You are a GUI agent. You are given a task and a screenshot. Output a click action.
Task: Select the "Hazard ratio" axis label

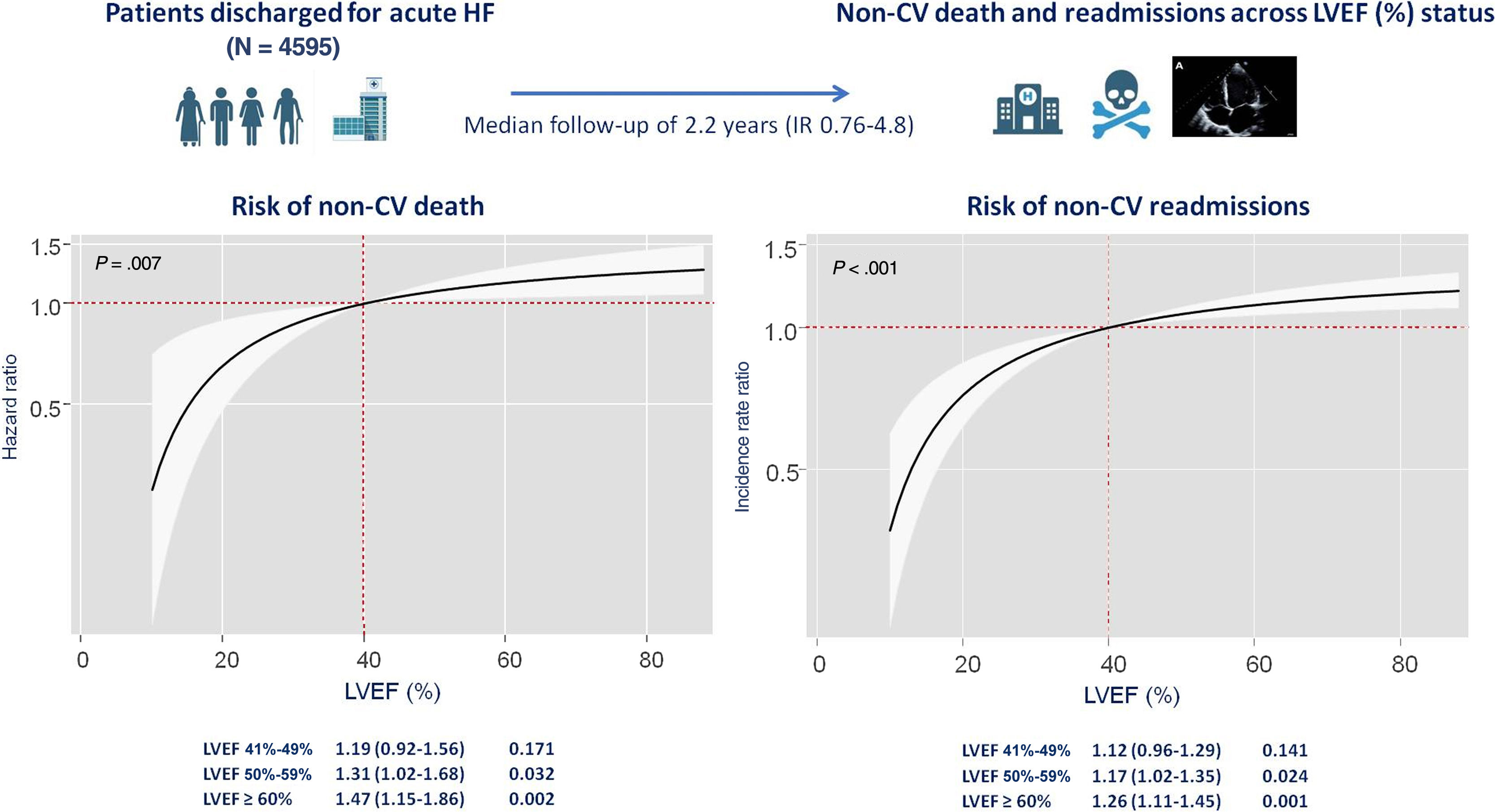10,407
